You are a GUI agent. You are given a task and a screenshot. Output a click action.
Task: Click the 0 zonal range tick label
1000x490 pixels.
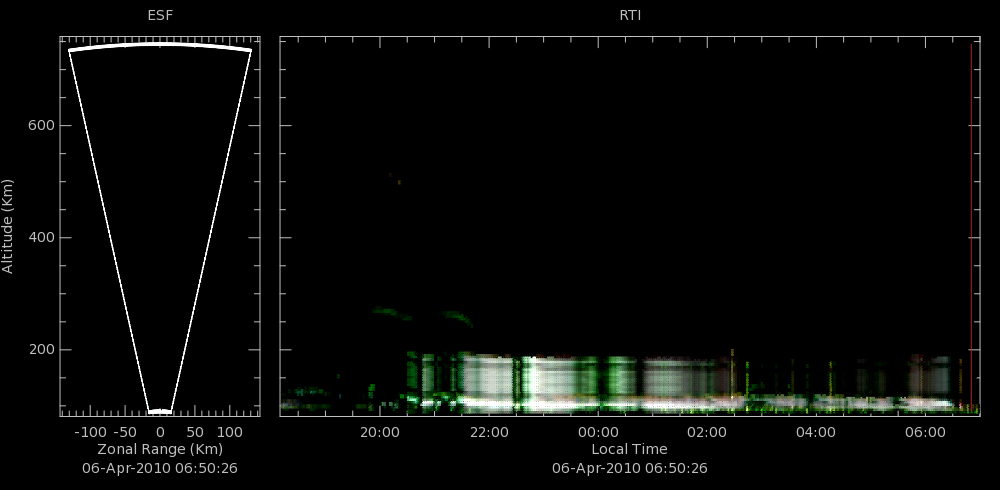coord(160,432)
